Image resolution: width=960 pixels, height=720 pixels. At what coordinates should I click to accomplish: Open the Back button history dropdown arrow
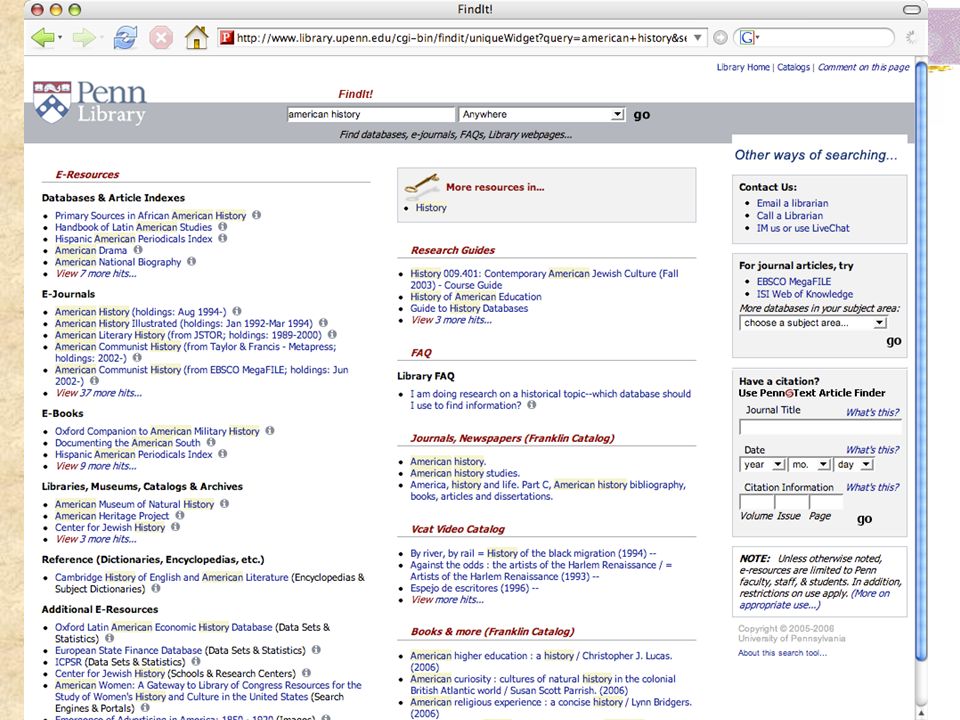coord(59,38)
